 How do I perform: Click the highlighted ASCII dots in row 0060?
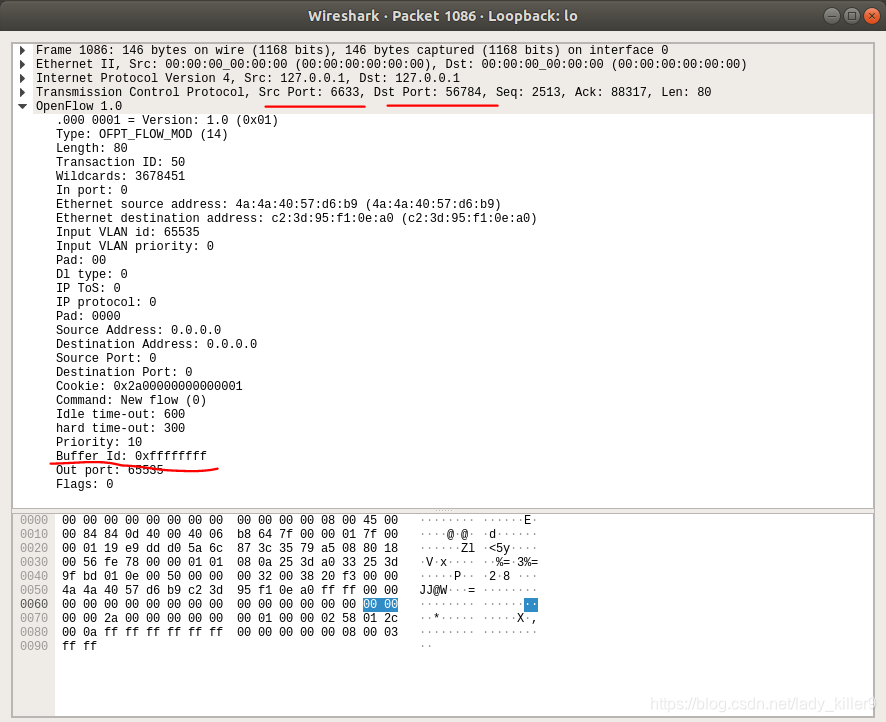tap(531, 604)
